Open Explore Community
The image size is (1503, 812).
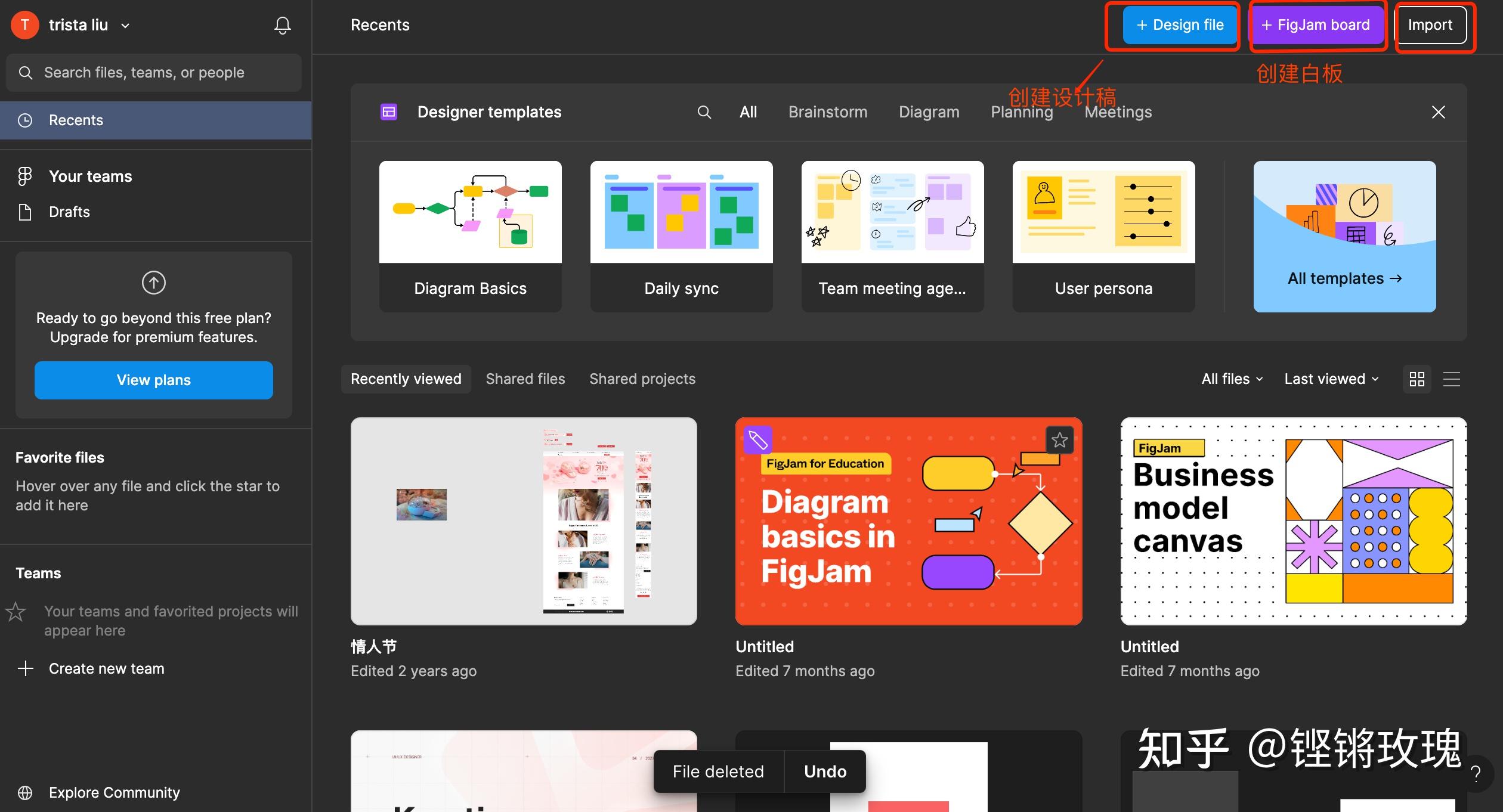pos(113,792)
